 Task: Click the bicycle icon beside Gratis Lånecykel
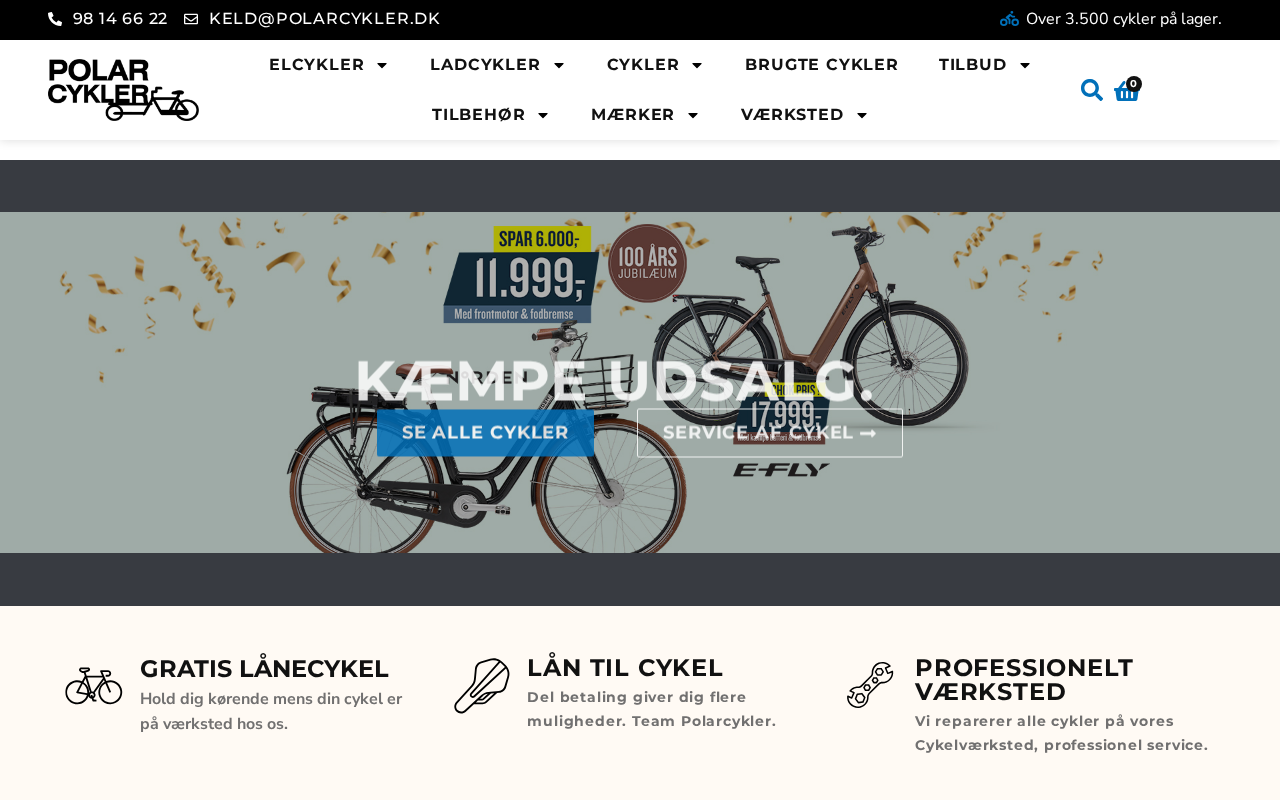point(94,686)
